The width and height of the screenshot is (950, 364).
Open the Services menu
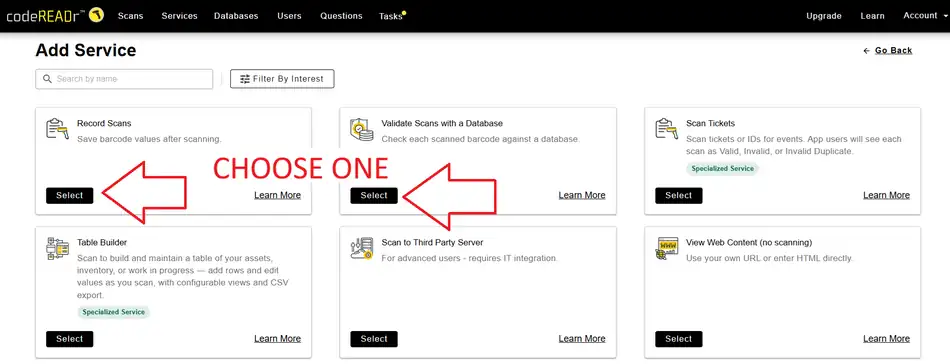coord(179,16)
